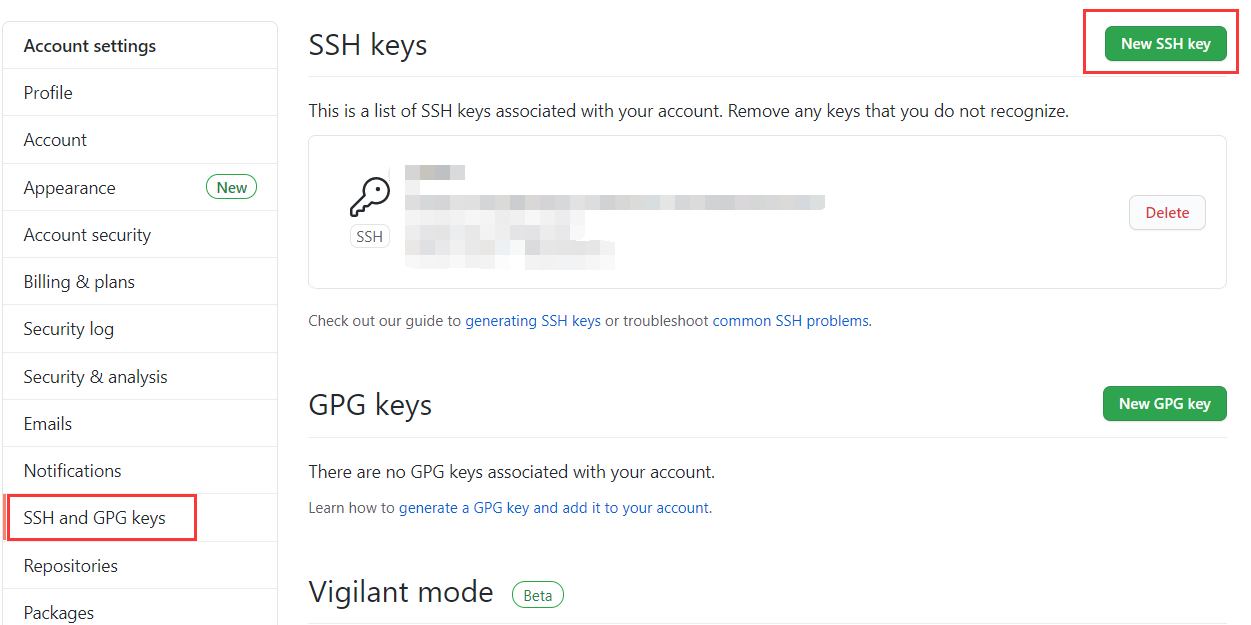Delete the listed SSH key
This screenshot has width=1251, height=625.
pos(1167,212)
